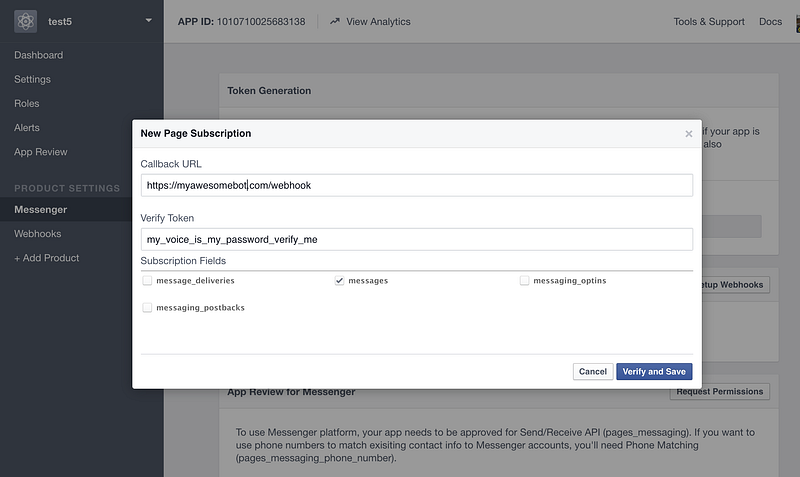The width and height of the screenshot is (800, 477).
Task: Open the Docs link
Action: tap(770, 21)
